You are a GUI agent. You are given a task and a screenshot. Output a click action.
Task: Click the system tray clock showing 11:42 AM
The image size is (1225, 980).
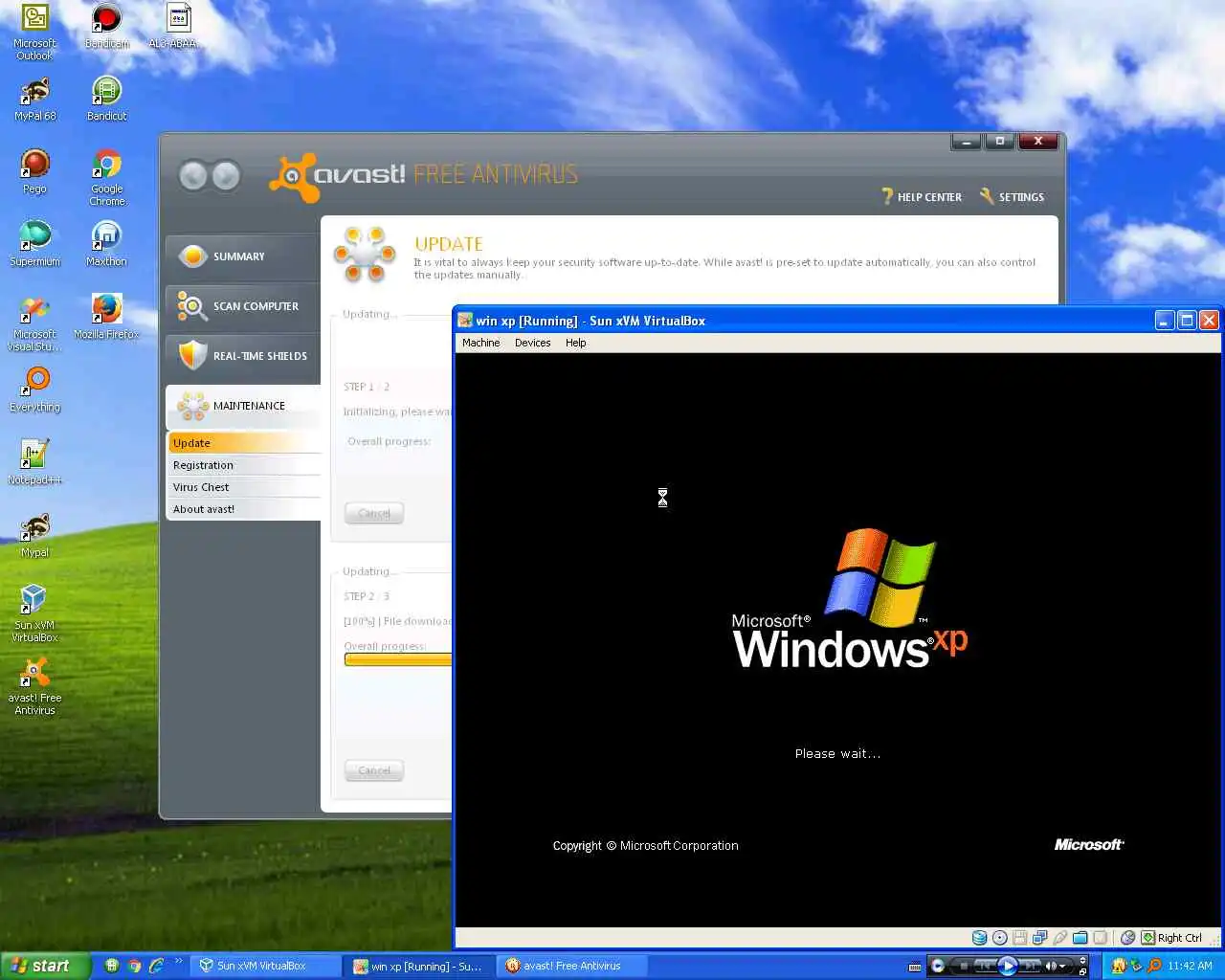coord(1190,966)
